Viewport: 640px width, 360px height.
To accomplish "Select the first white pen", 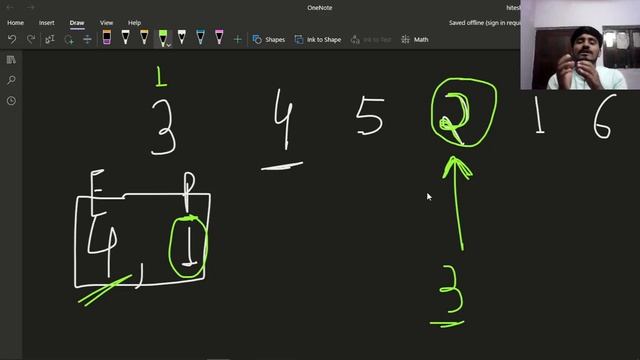I will pos(125,37).
